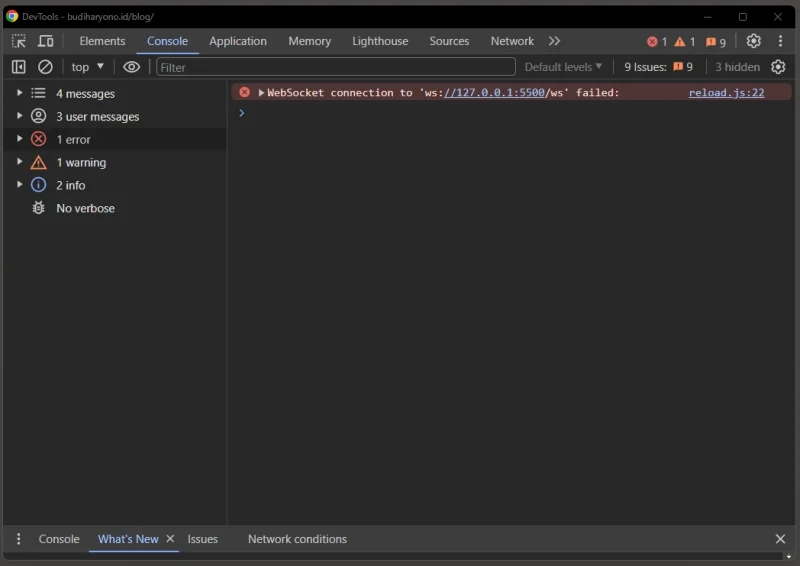Click the 1 error red circle icon
The image size is (800, 566).
(38, 139)
